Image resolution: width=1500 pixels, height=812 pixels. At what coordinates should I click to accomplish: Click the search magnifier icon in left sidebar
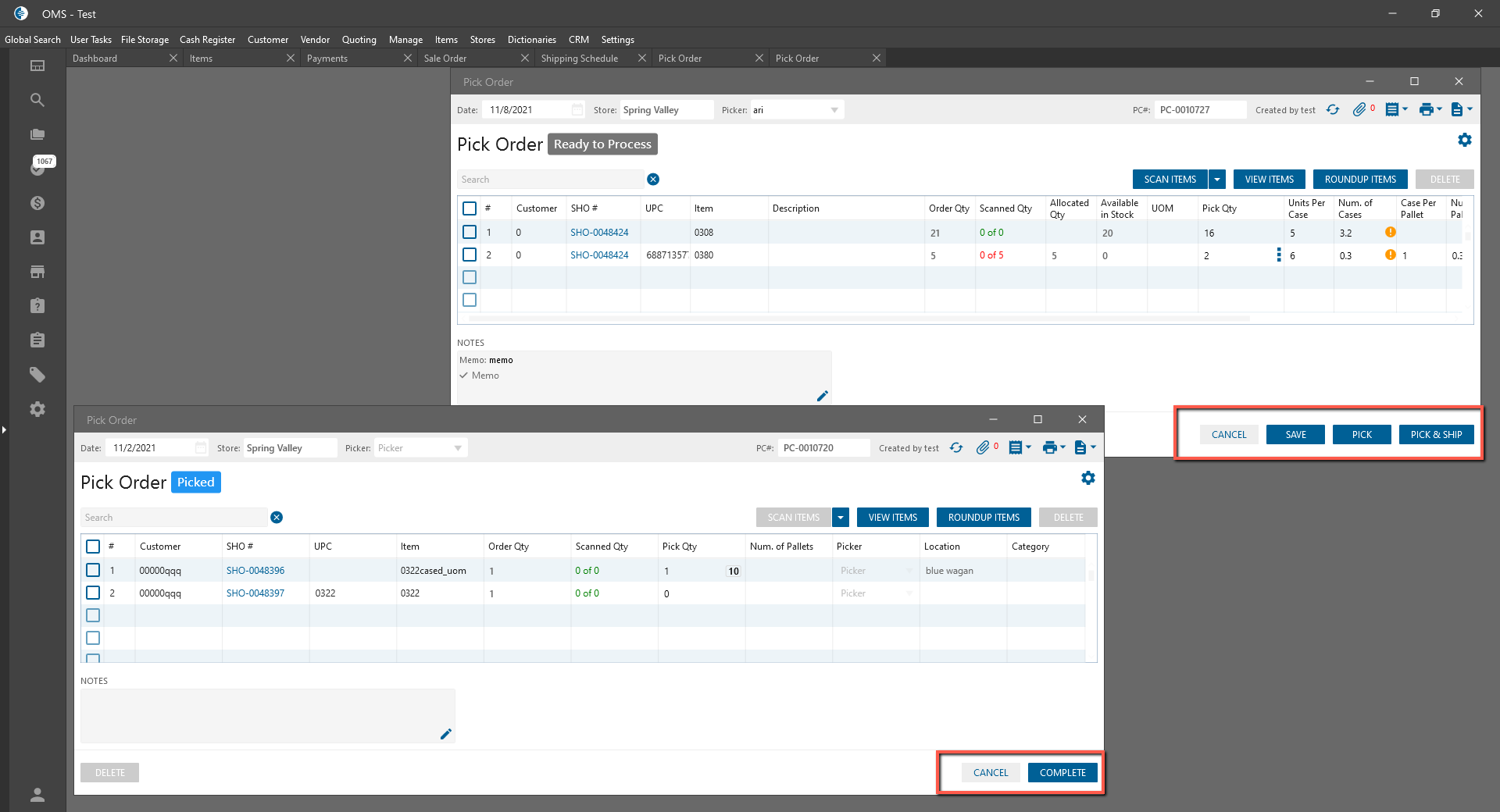[37, 100]
